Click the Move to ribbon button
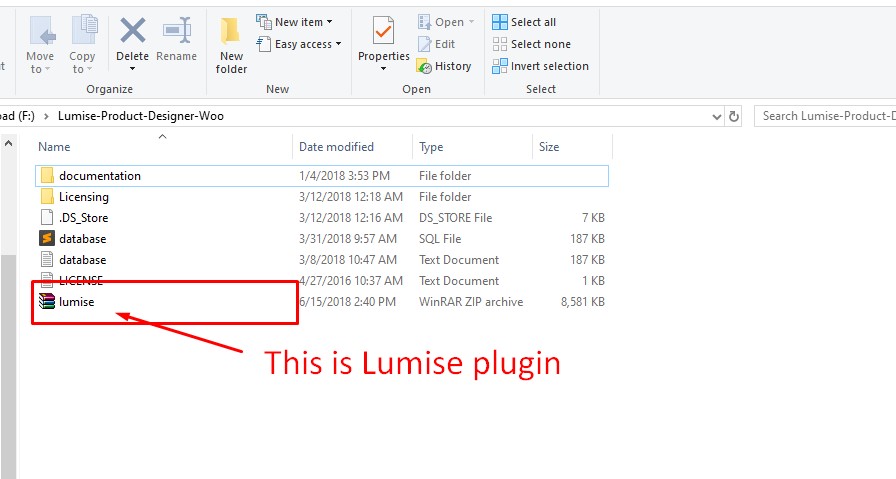896x479 pixels. point(40,45)
